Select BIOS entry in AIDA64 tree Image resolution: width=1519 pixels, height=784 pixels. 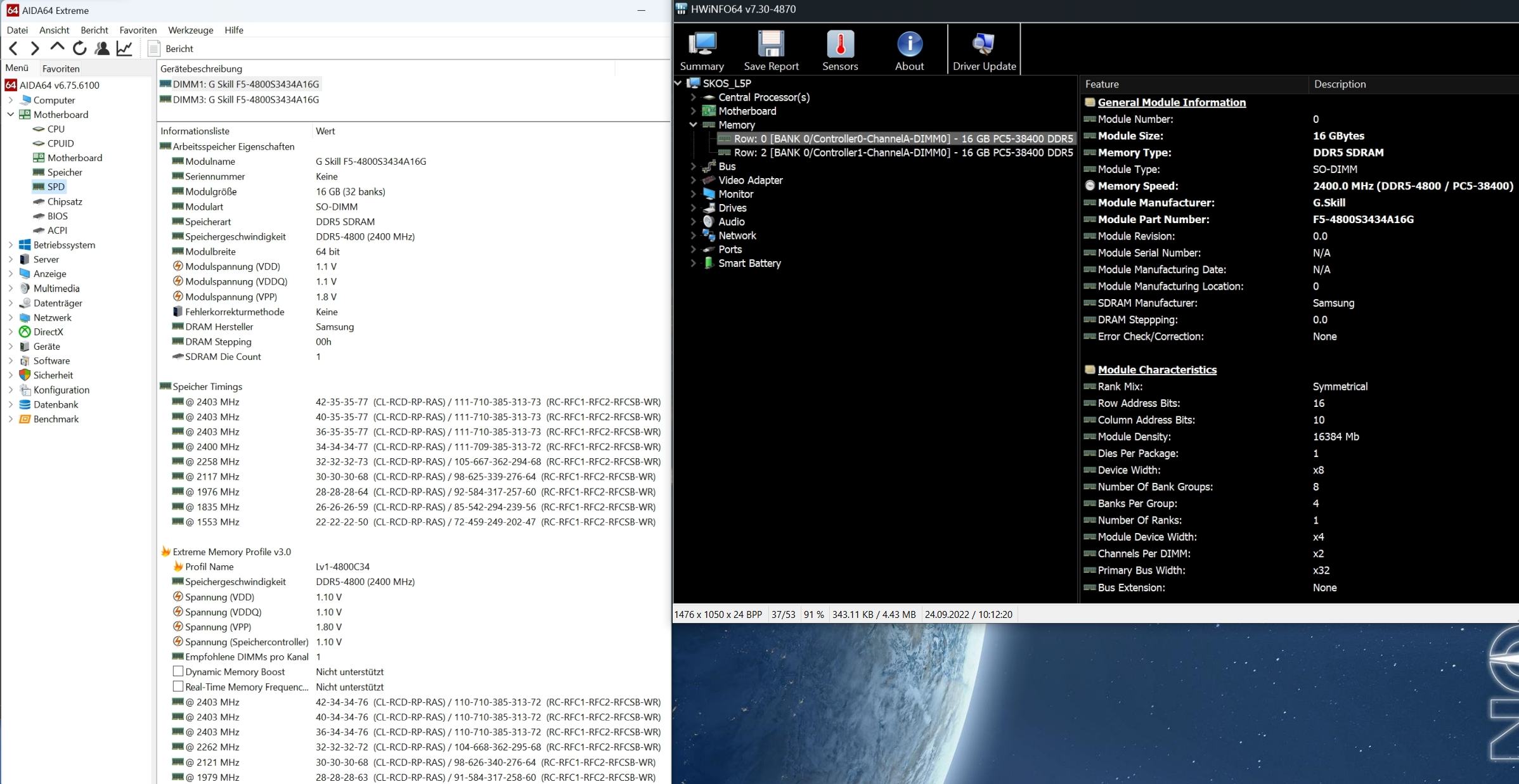tap(57, 216)
